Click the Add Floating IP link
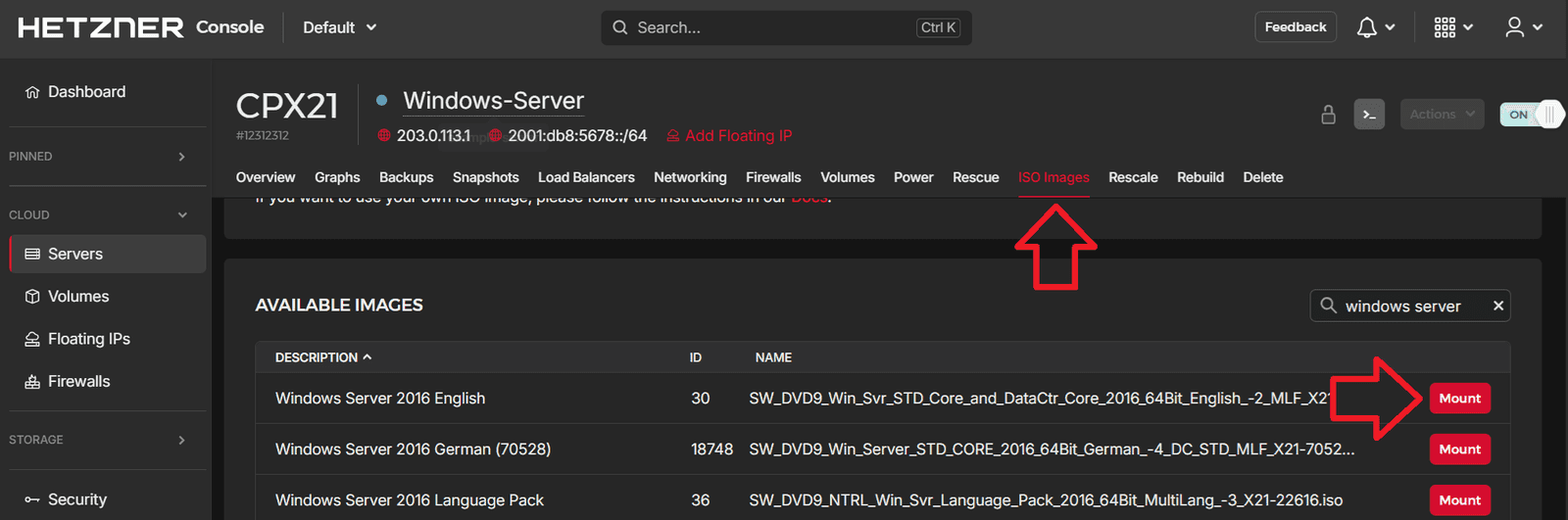1568x520 pixels. tap(737, 136)
